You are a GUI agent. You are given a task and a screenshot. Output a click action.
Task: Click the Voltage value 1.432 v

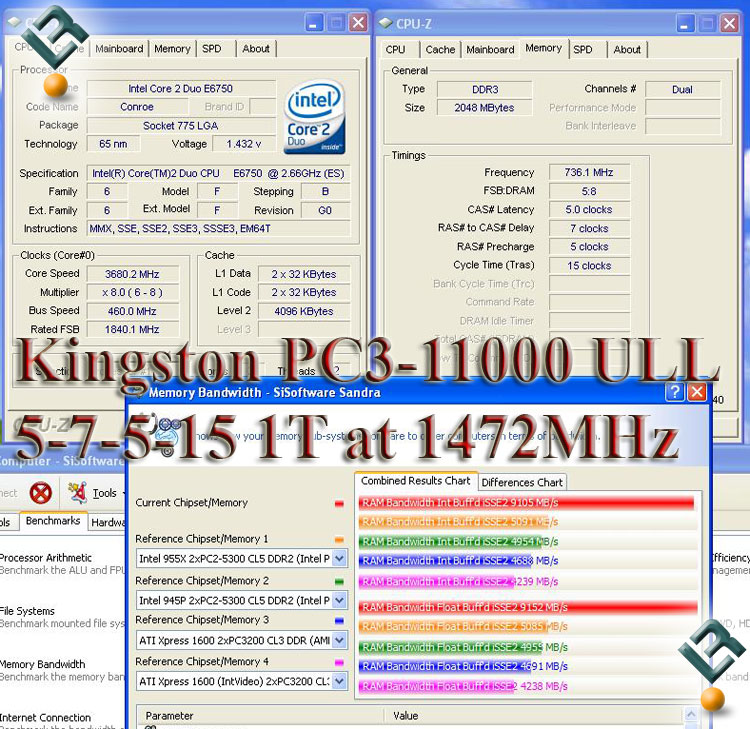coord(244,144)
